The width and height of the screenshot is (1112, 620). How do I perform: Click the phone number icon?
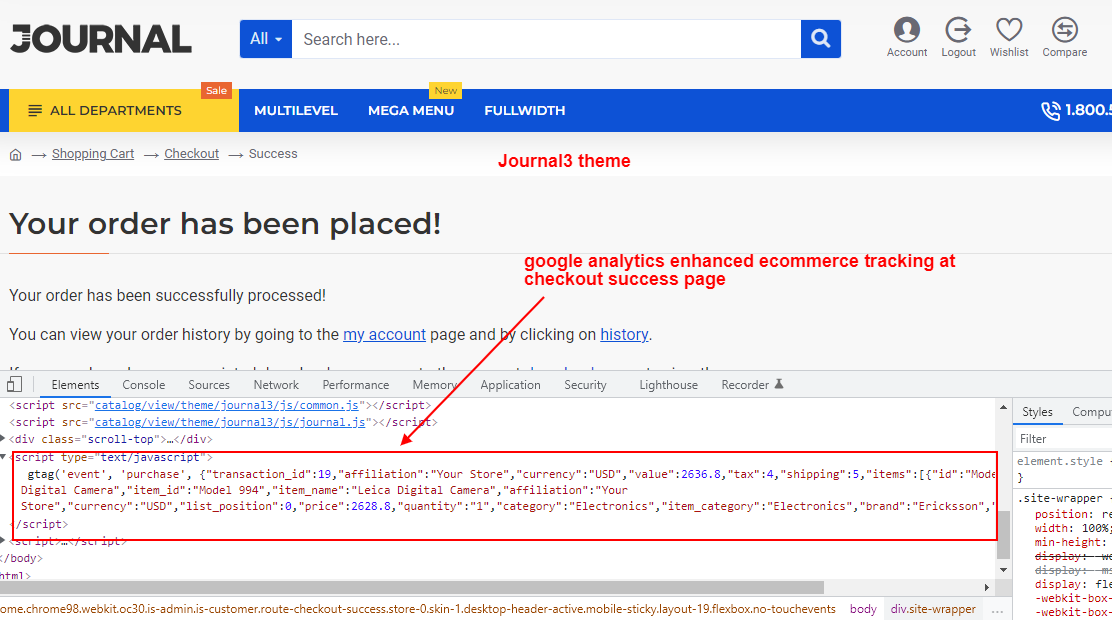[x=1050, y=111]
